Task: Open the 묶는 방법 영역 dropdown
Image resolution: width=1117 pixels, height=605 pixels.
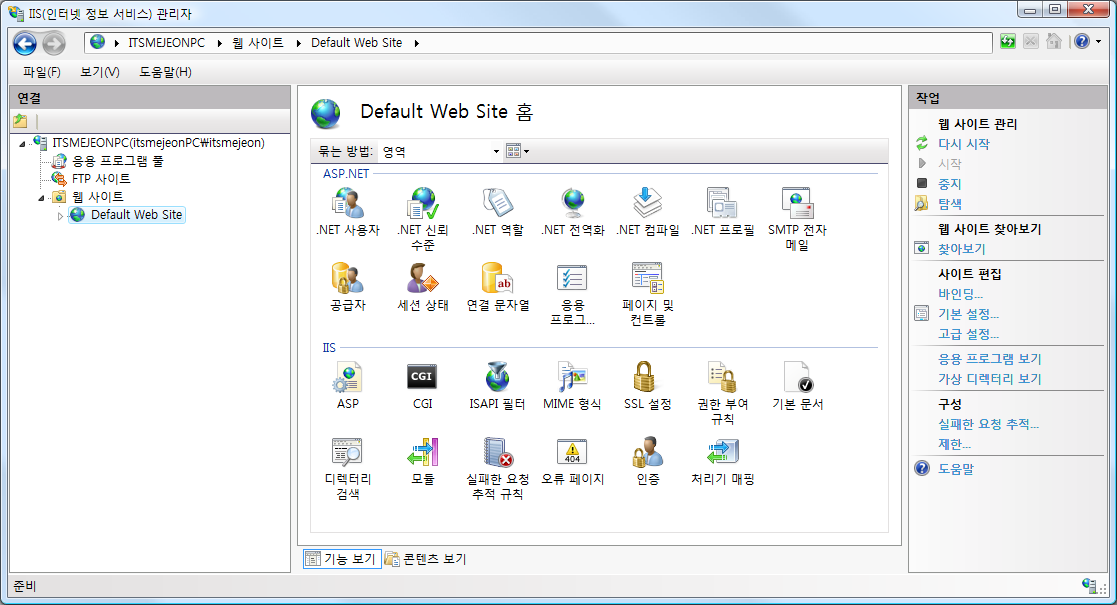Action: pyautogui.click(x=440, y=151)
